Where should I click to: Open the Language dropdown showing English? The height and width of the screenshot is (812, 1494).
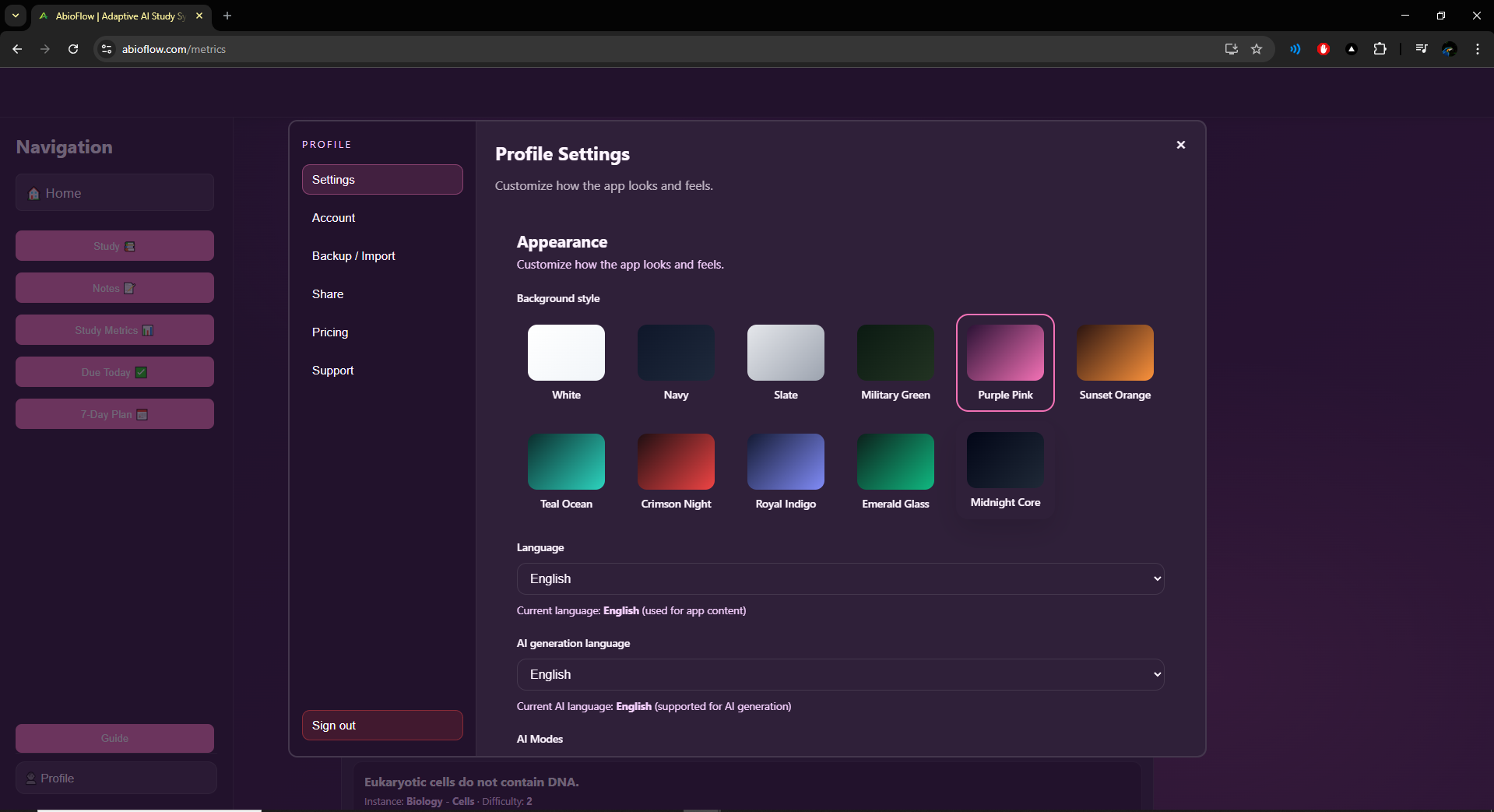840,578
